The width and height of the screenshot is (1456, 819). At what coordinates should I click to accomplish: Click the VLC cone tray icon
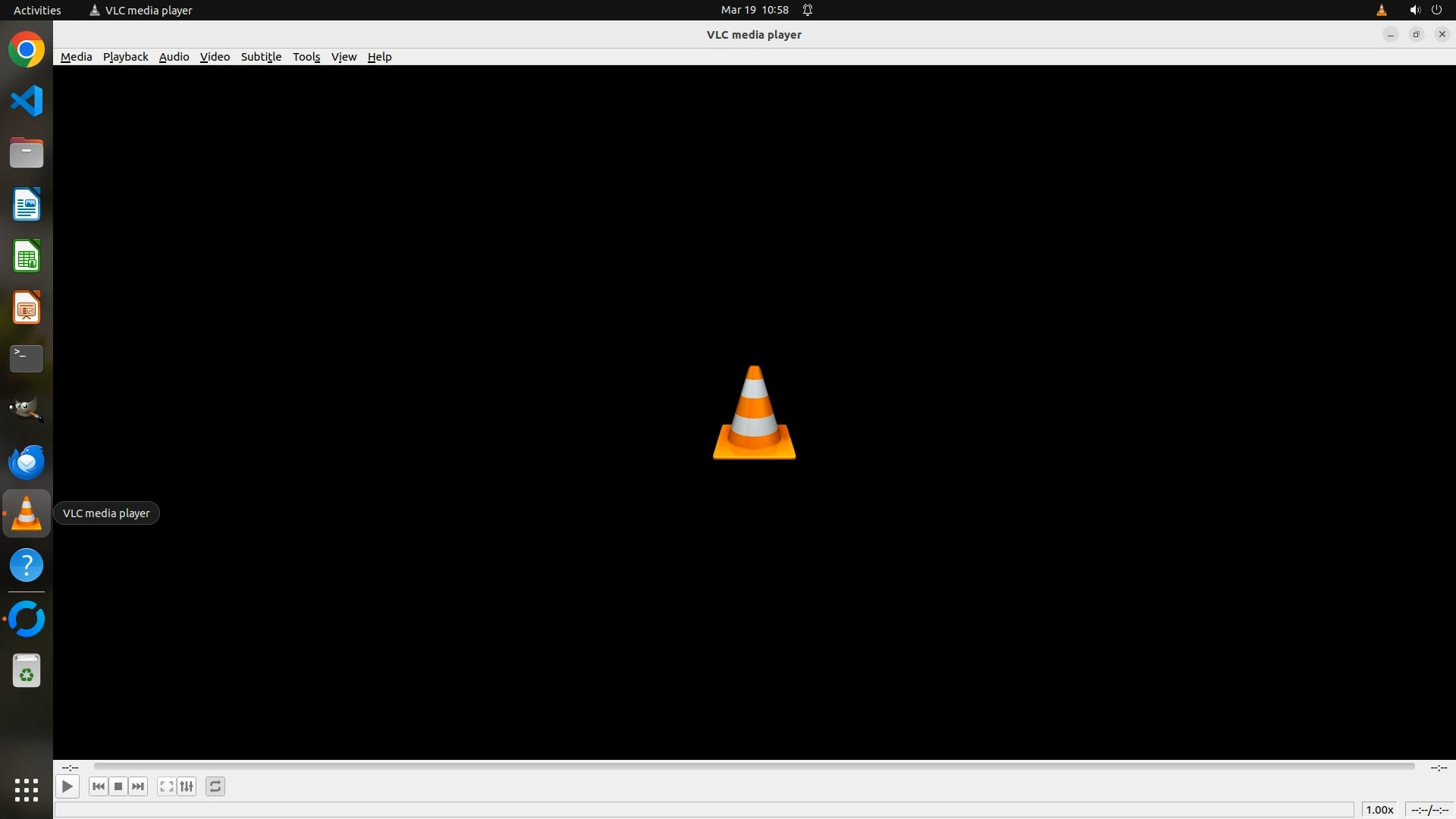[1381, 10]
